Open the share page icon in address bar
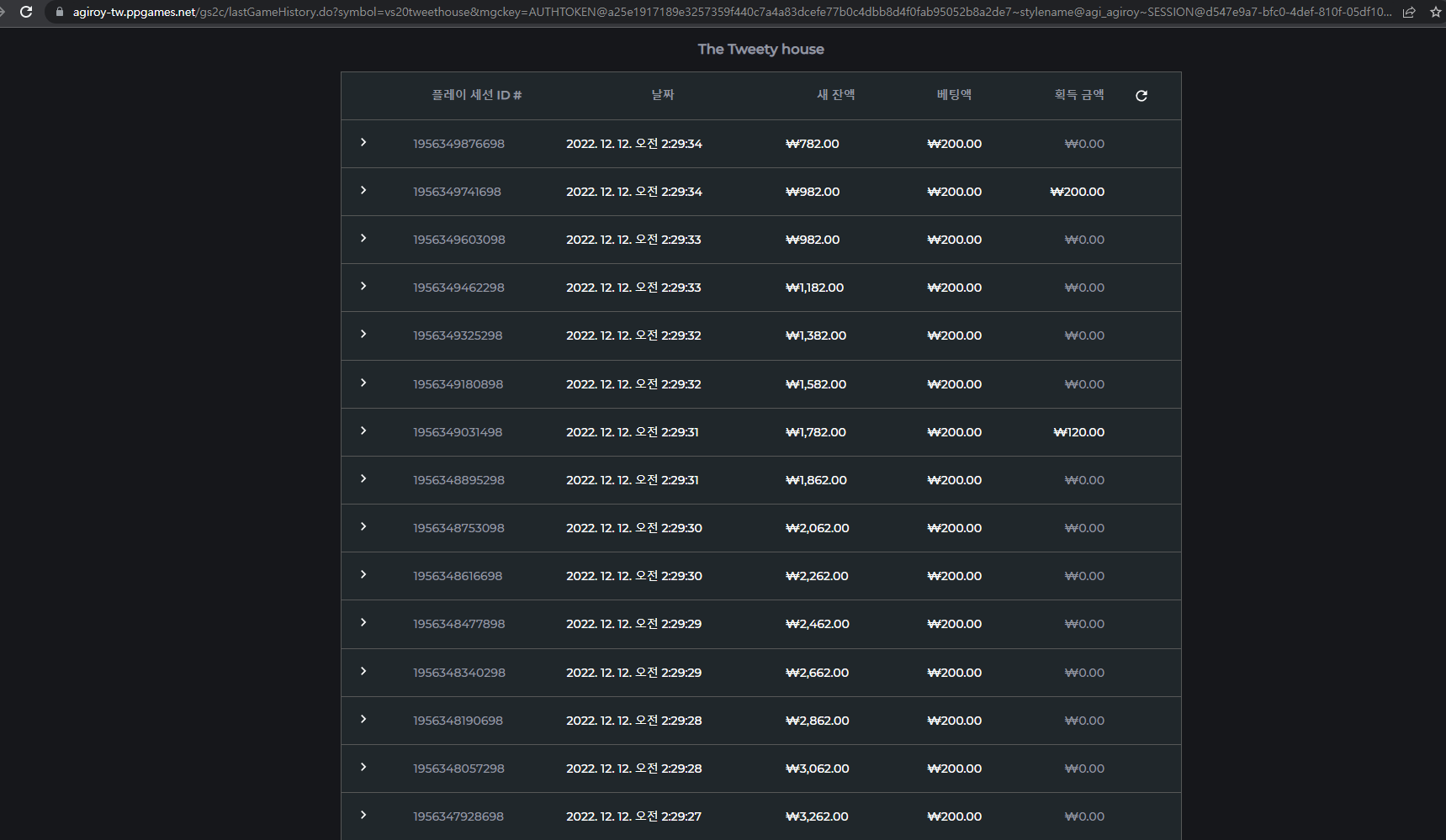 click(1409, 12)
